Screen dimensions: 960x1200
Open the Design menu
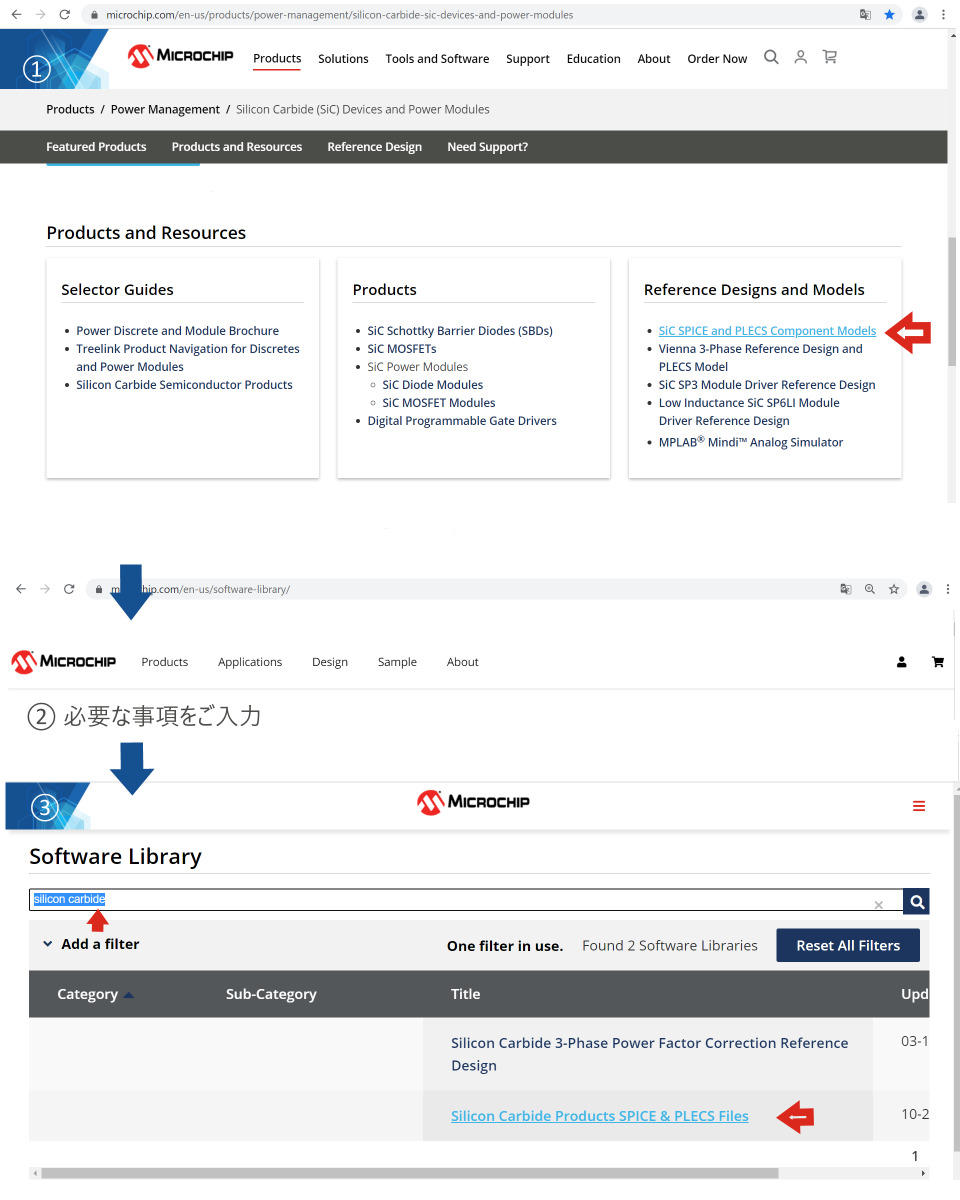pos(330,662)
